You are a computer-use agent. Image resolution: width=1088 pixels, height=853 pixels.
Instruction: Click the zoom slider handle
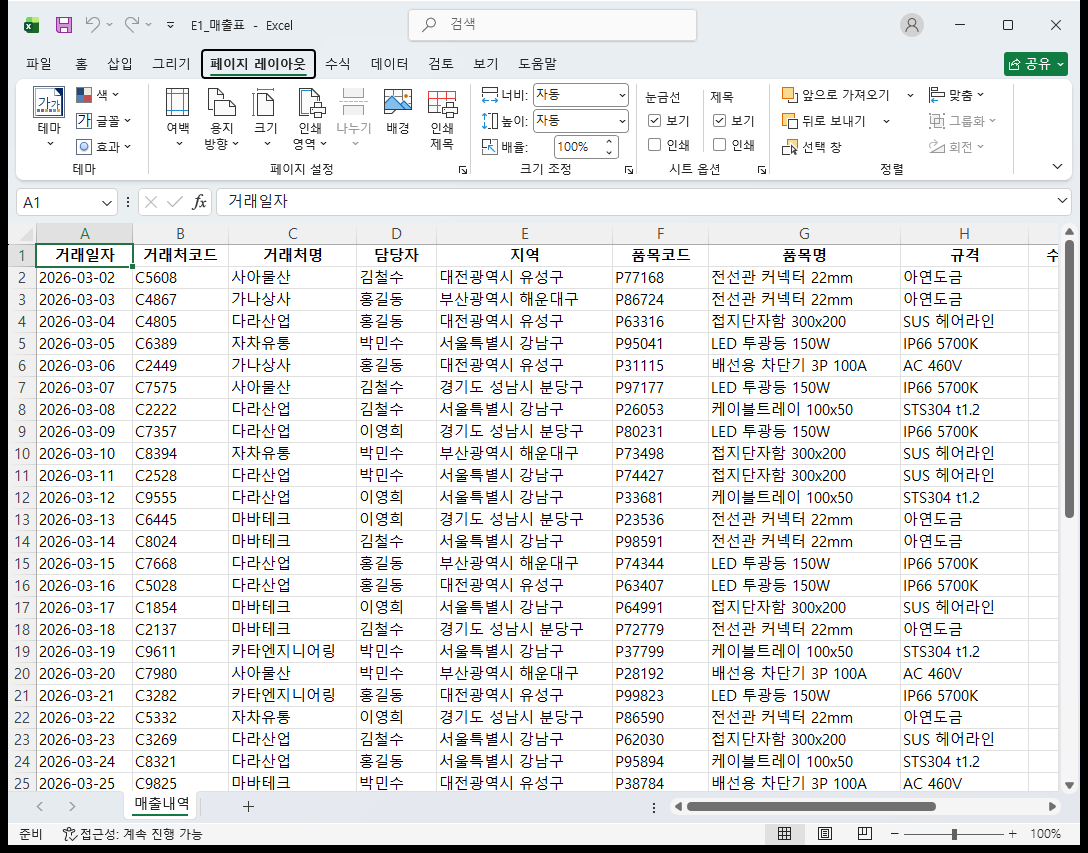tap(955, 834)
